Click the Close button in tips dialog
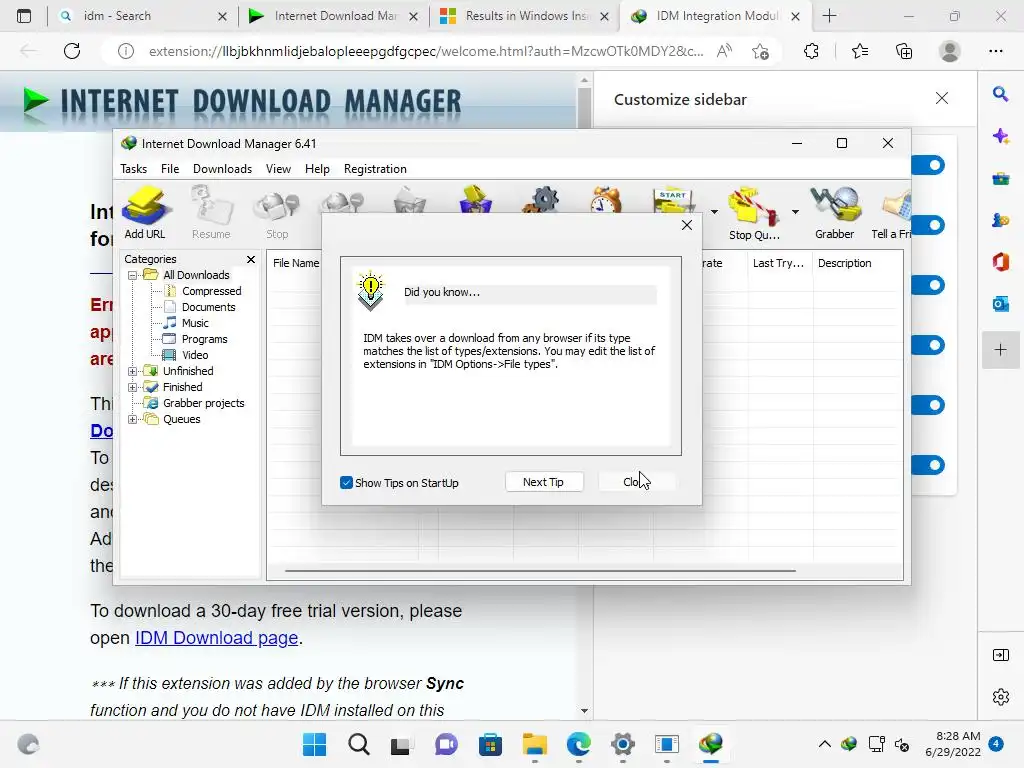Viewport: 1024px width, 768px height. [x=637, y=482]
